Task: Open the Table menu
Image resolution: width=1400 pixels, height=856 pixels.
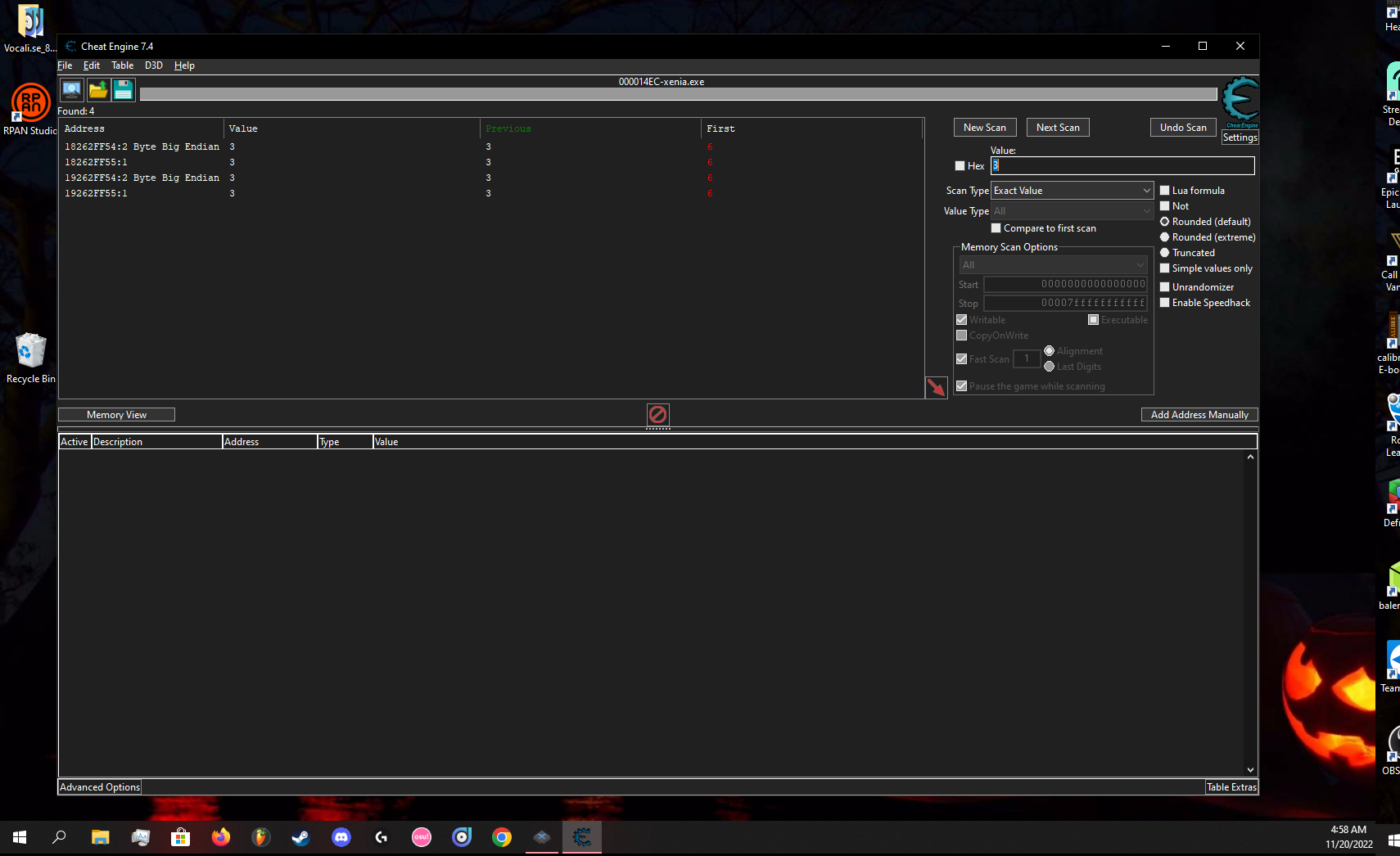Action: (122, 65)
